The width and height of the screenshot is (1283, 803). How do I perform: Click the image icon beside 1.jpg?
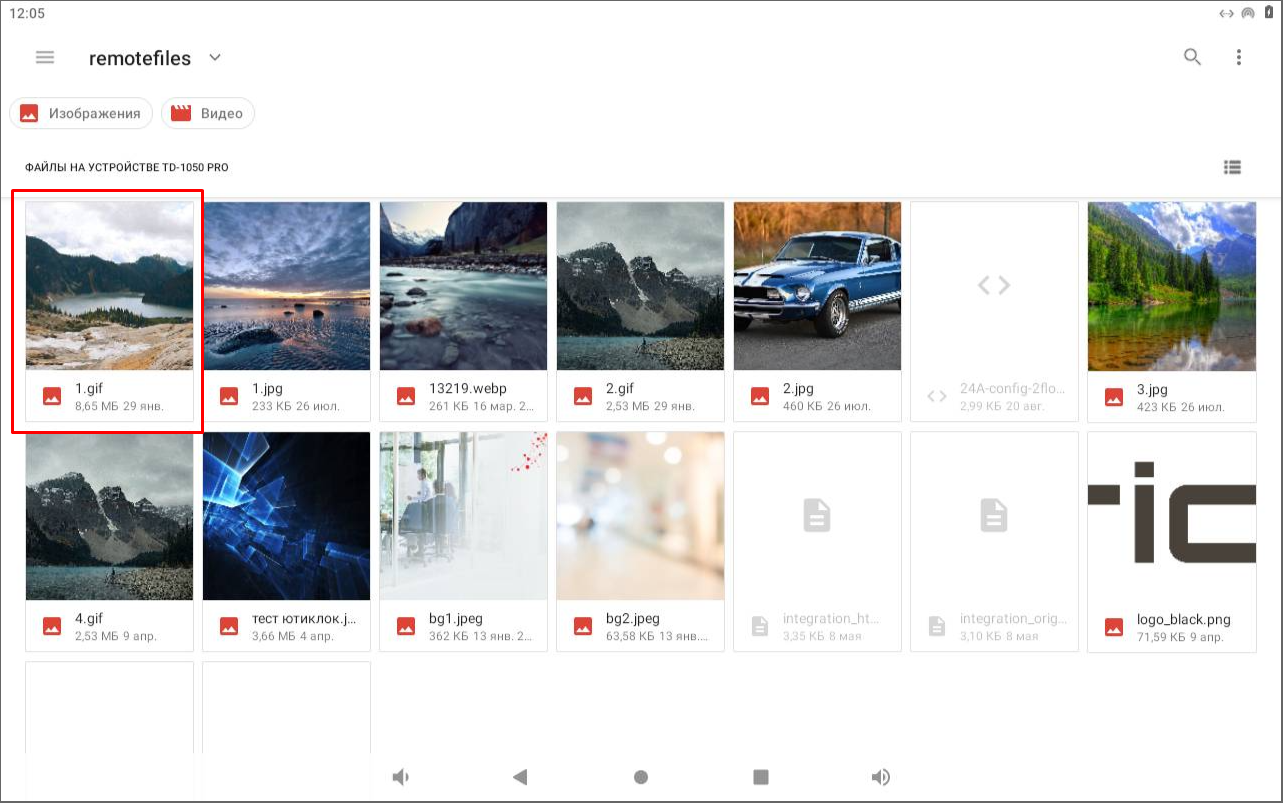tap(229, 396)
